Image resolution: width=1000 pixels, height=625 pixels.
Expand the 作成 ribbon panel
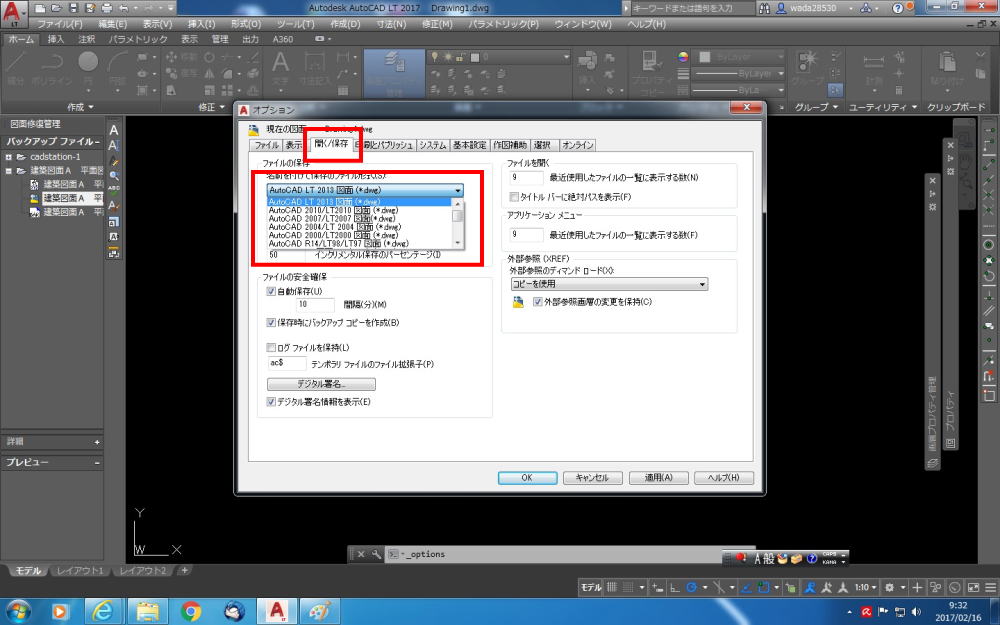click(x=80, y=107)
